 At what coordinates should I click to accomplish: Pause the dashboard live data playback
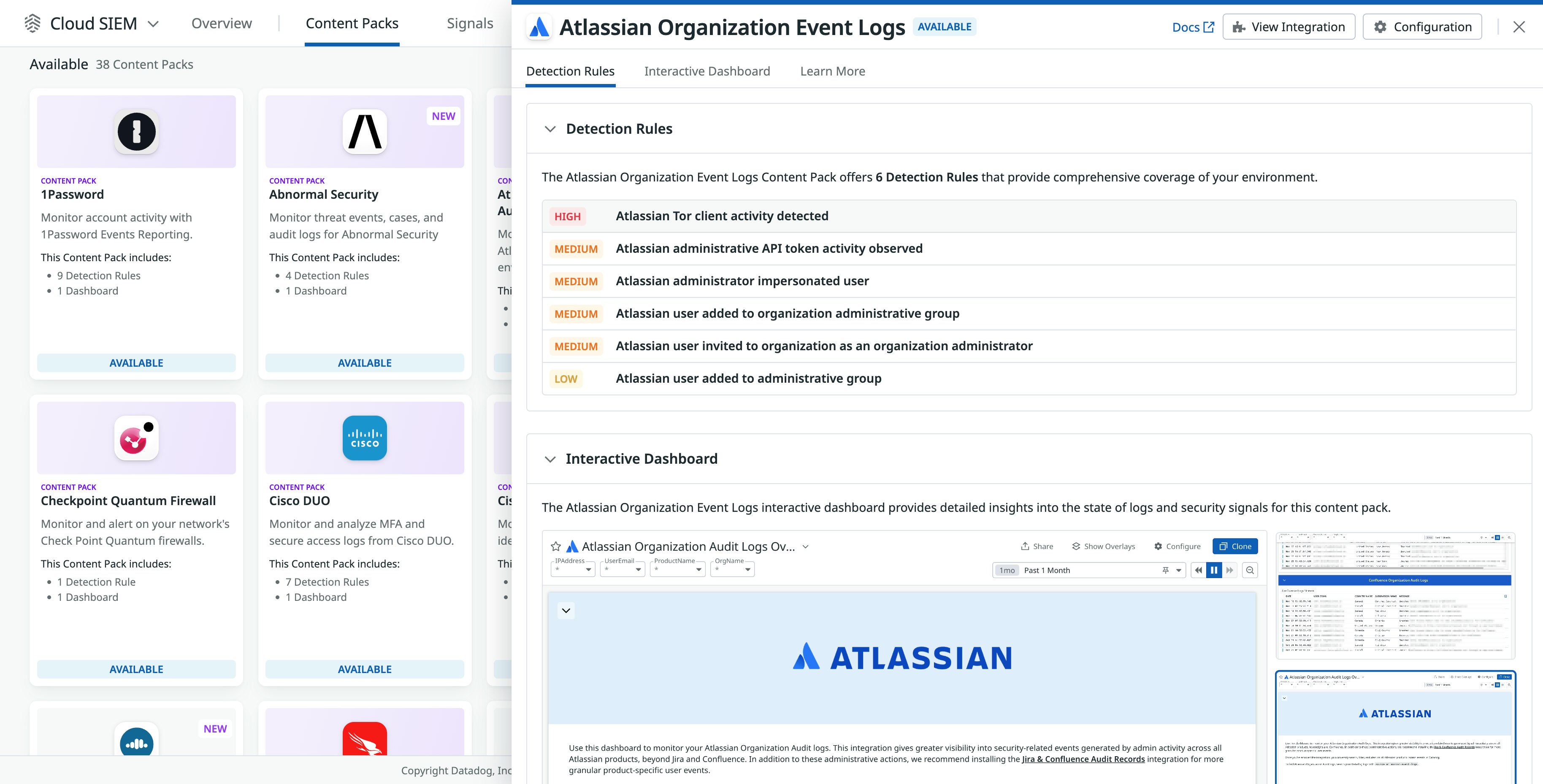1214,570
